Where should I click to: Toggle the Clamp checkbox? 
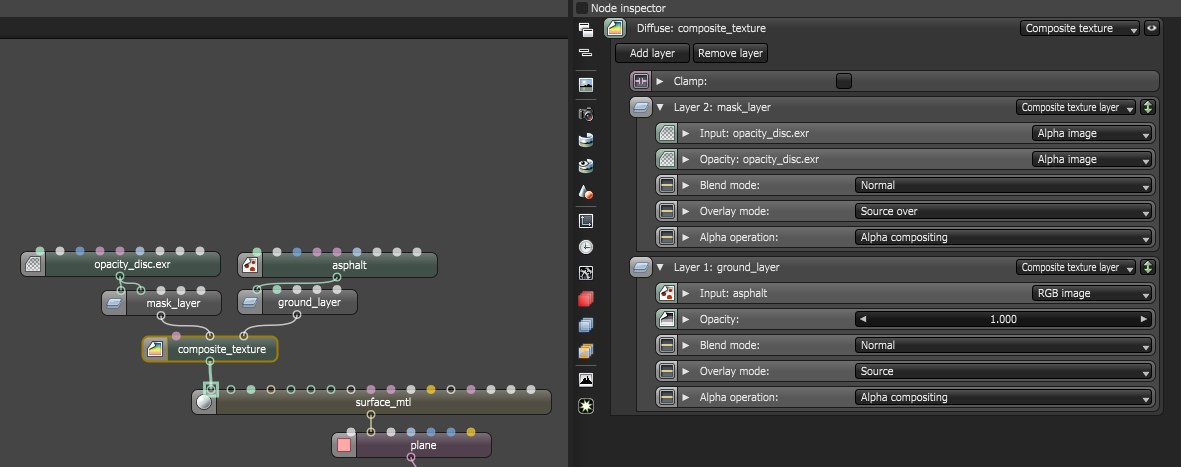pos(844,81)
